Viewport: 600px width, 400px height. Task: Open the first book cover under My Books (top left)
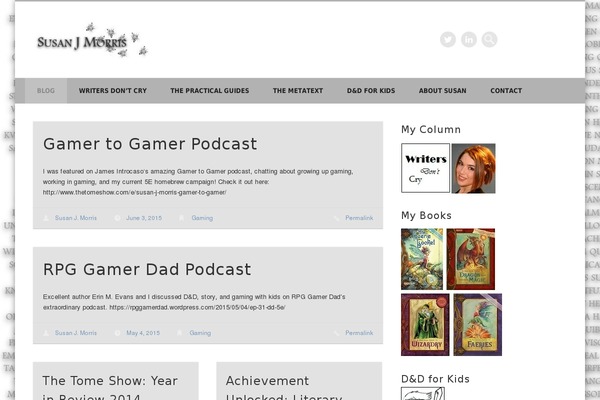[422, 259]
